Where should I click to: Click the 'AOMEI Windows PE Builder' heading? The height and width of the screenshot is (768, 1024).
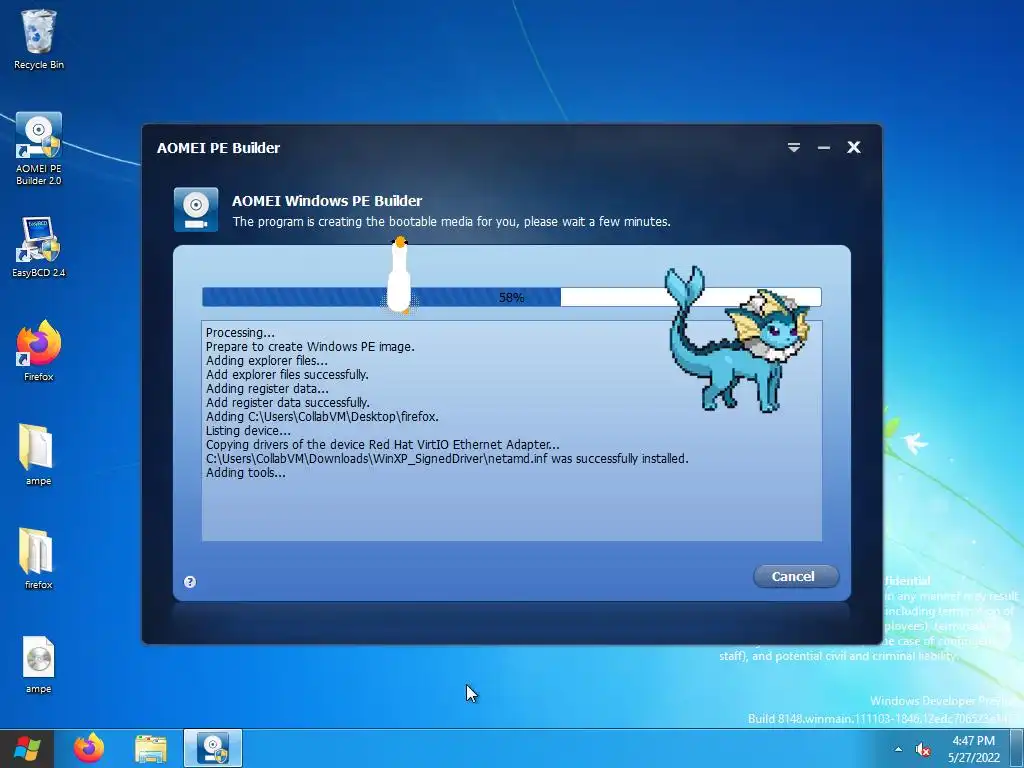(327, 201)
